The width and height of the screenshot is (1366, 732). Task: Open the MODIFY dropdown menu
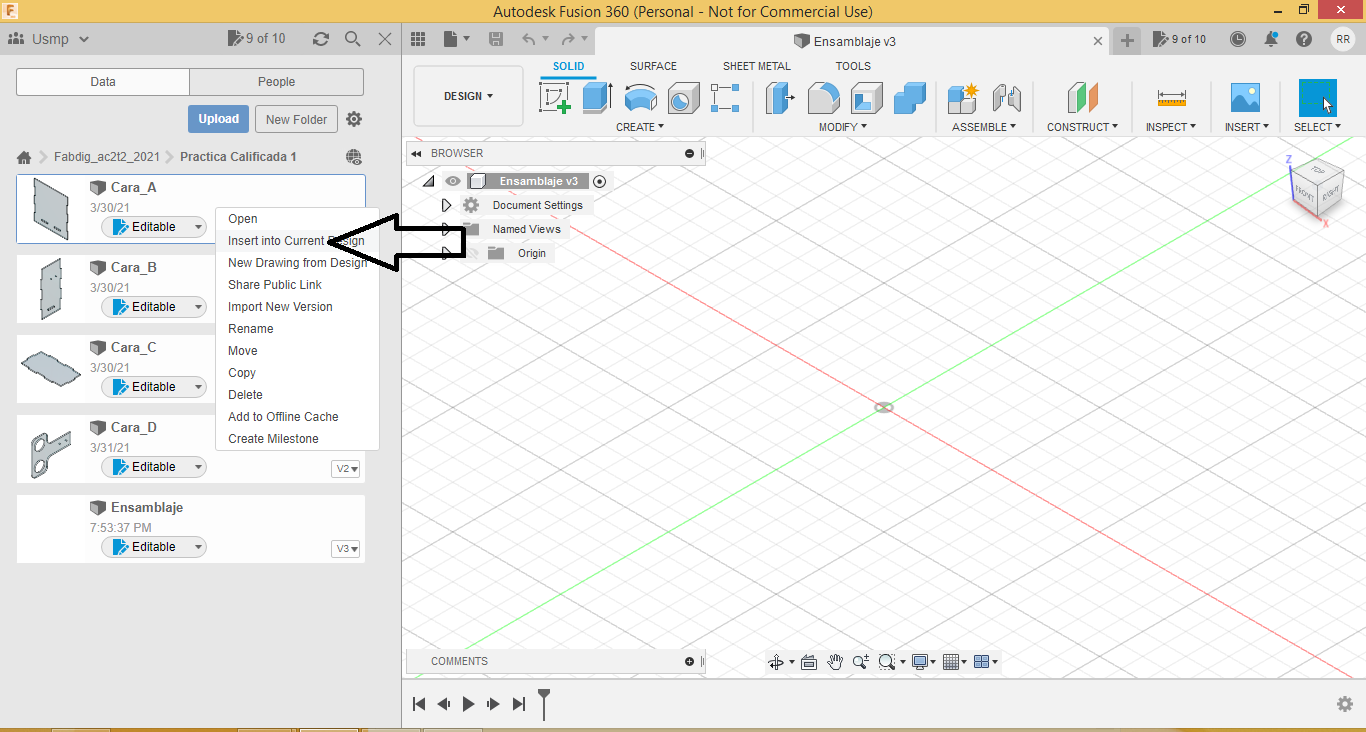point(843,127)
